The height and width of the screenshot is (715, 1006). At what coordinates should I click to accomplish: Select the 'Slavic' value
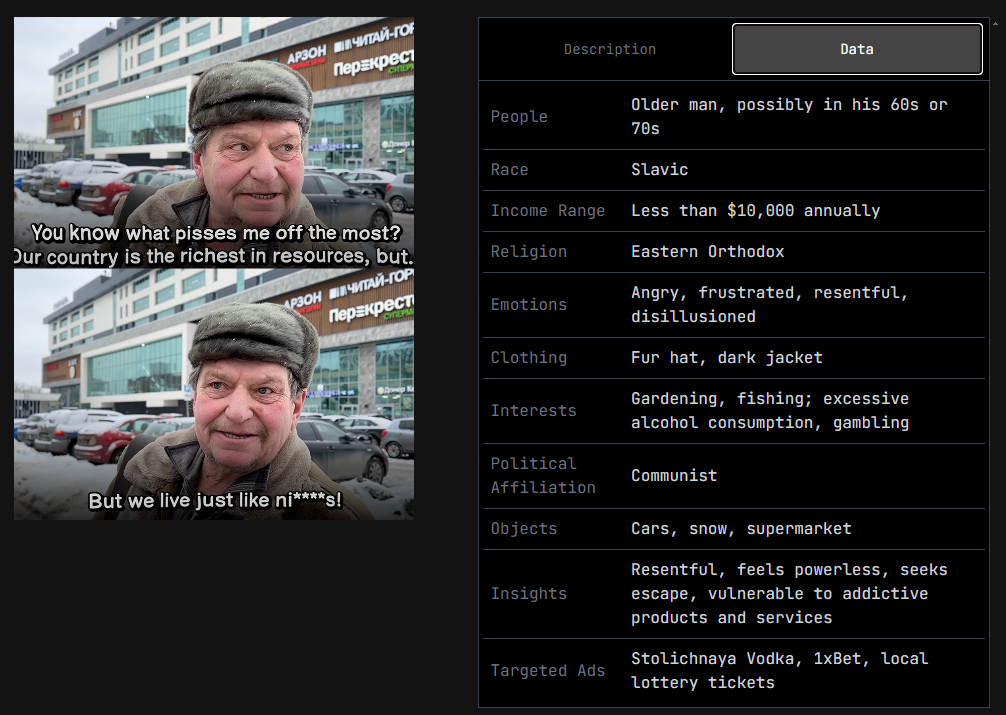tap(660, 170)
